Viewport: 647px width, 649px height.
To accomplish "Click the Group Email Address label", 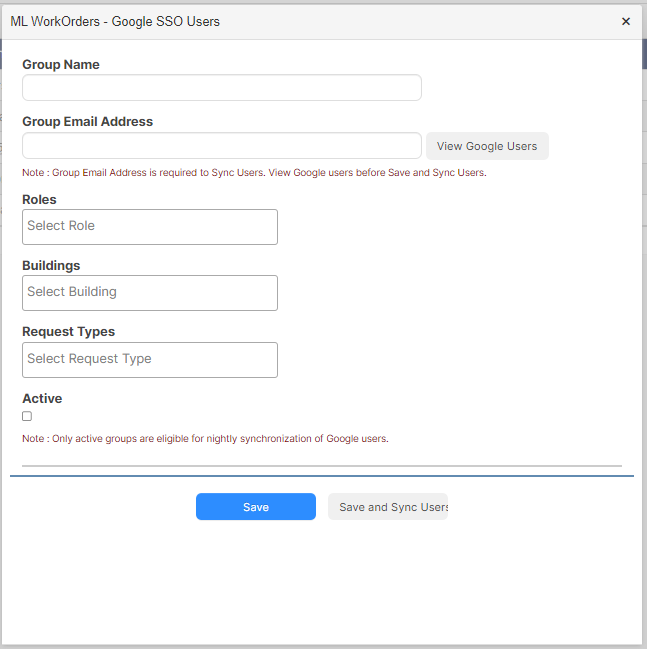I will click(x=87, y=122).
